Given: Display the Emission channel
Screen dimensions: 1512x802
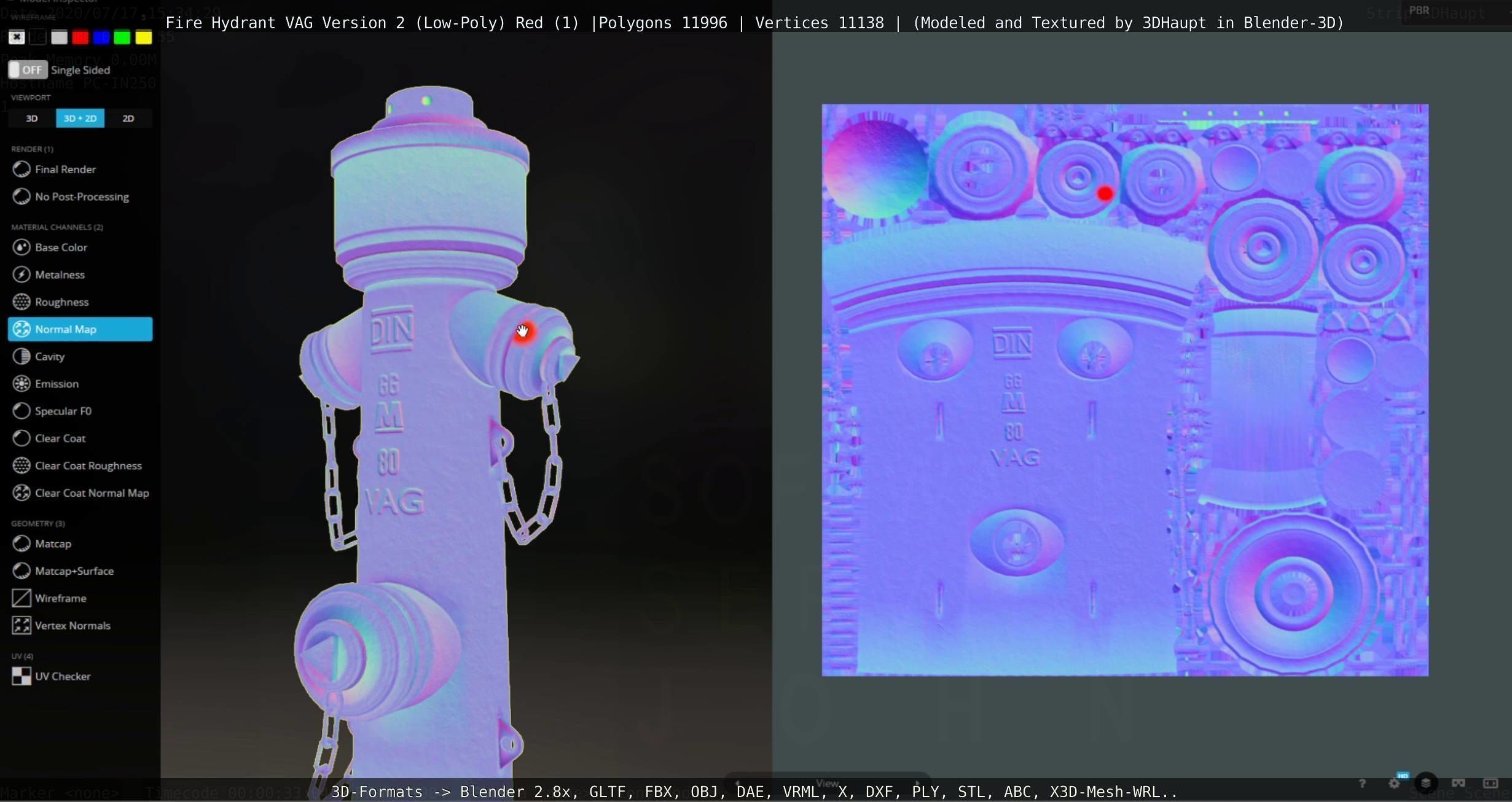Looking at the screenshot, I should 80,384.
